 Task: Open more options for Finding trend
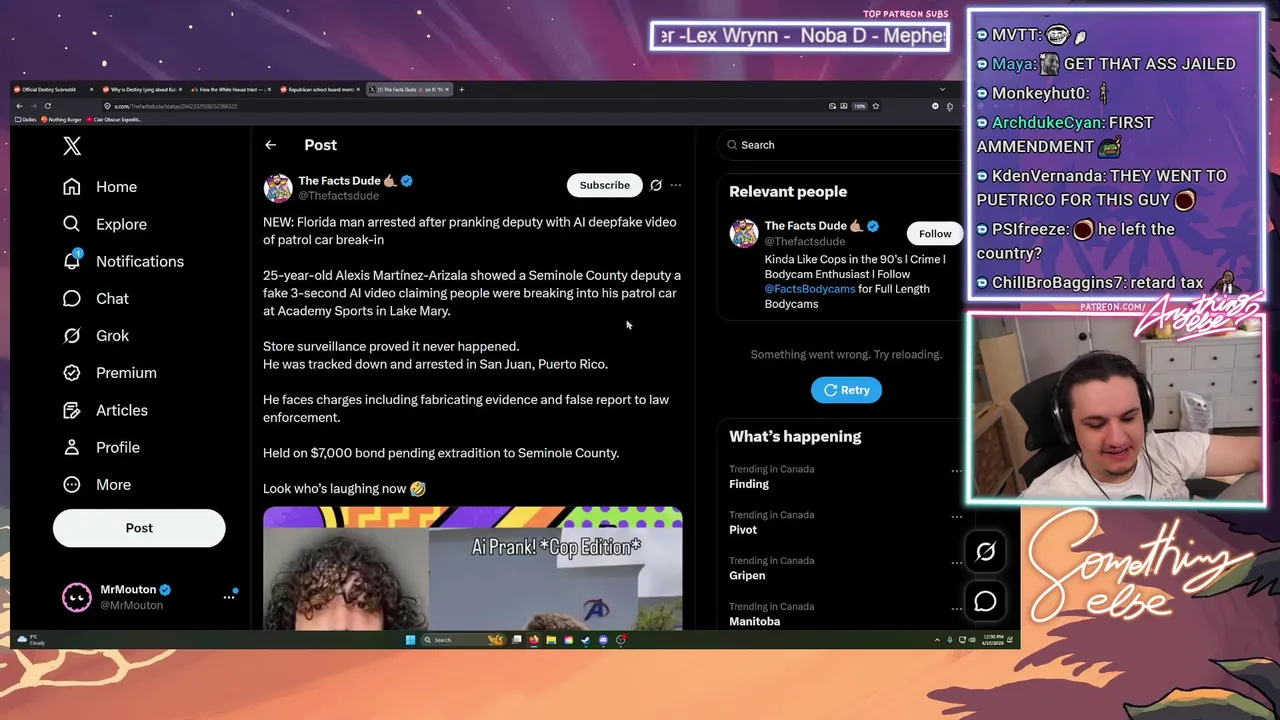956,470
